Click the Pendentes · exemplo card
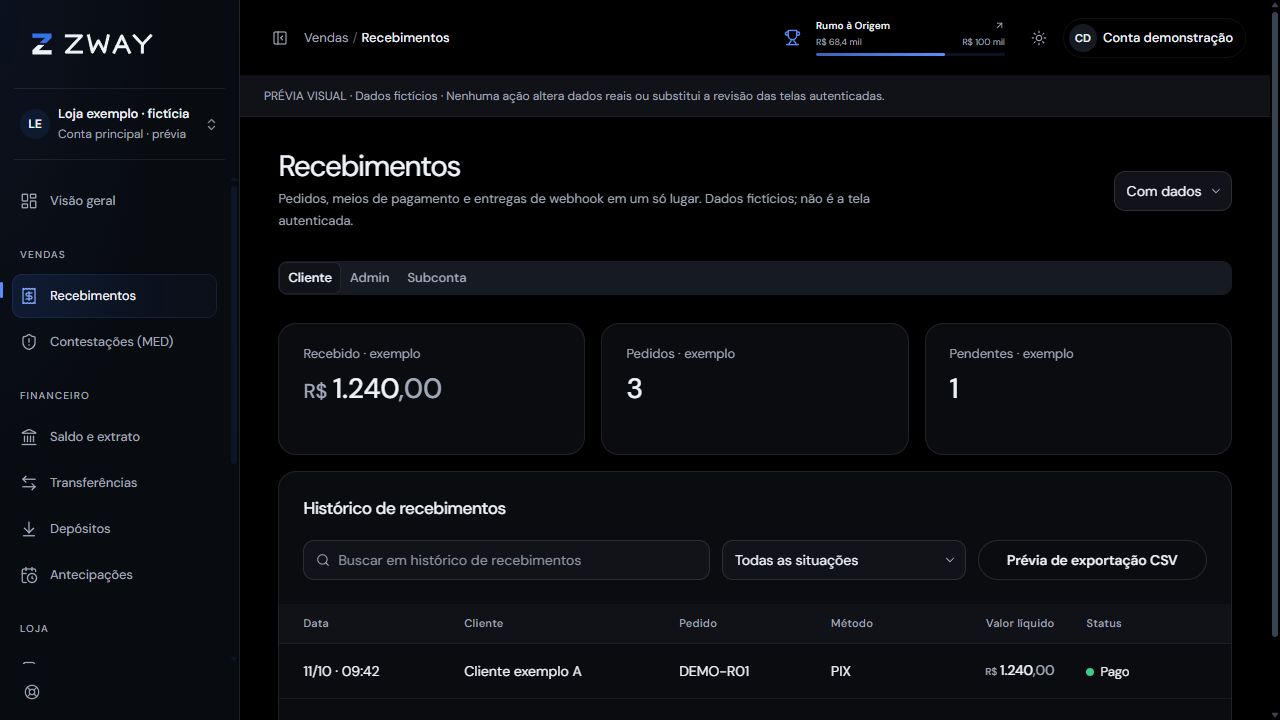Image resolution: width=1280 pixels, height=720 pixels. point(1078,389)
